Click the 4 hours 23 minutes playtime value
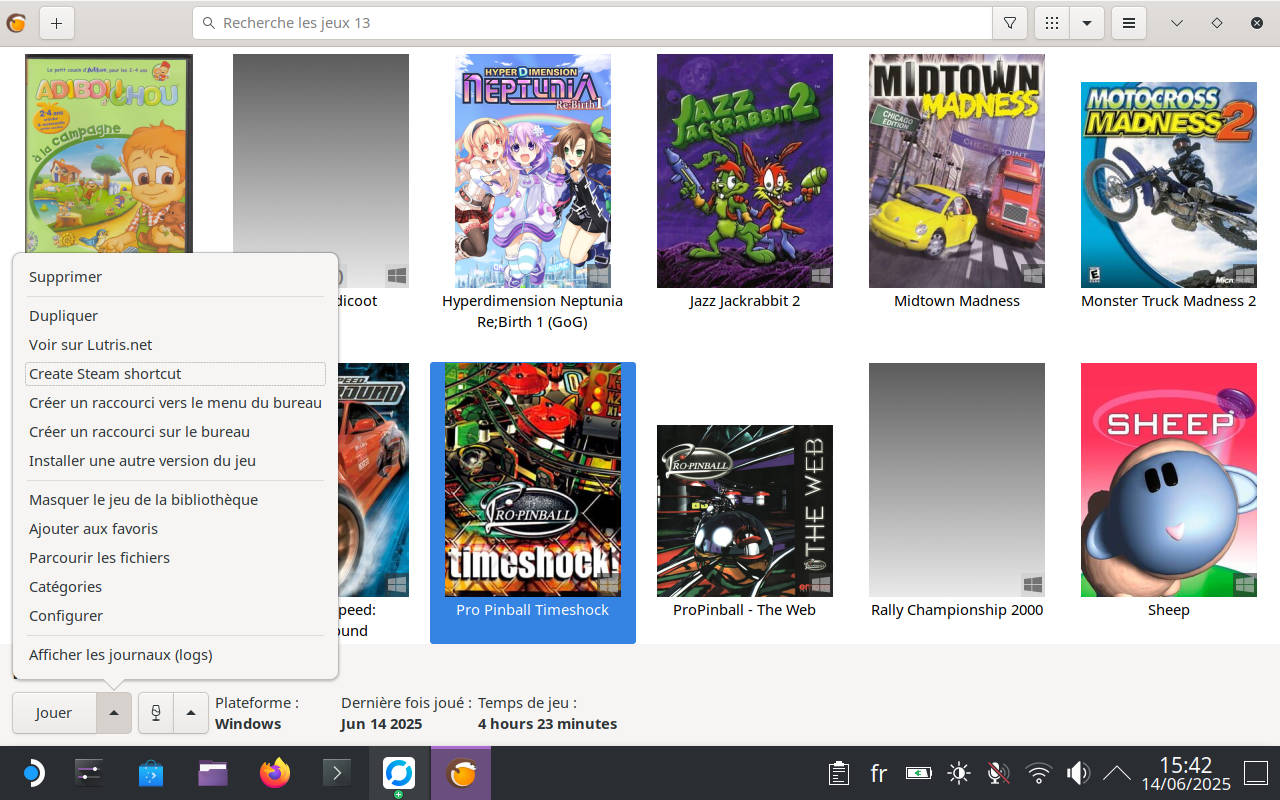Image resolution: width=1280 pixels, height=800 pixels. click(x=547, y=724)
